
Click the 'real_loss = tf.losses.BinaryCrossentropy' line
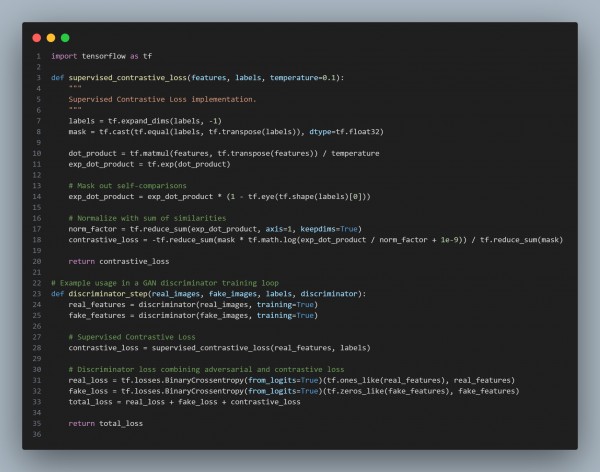292,381
